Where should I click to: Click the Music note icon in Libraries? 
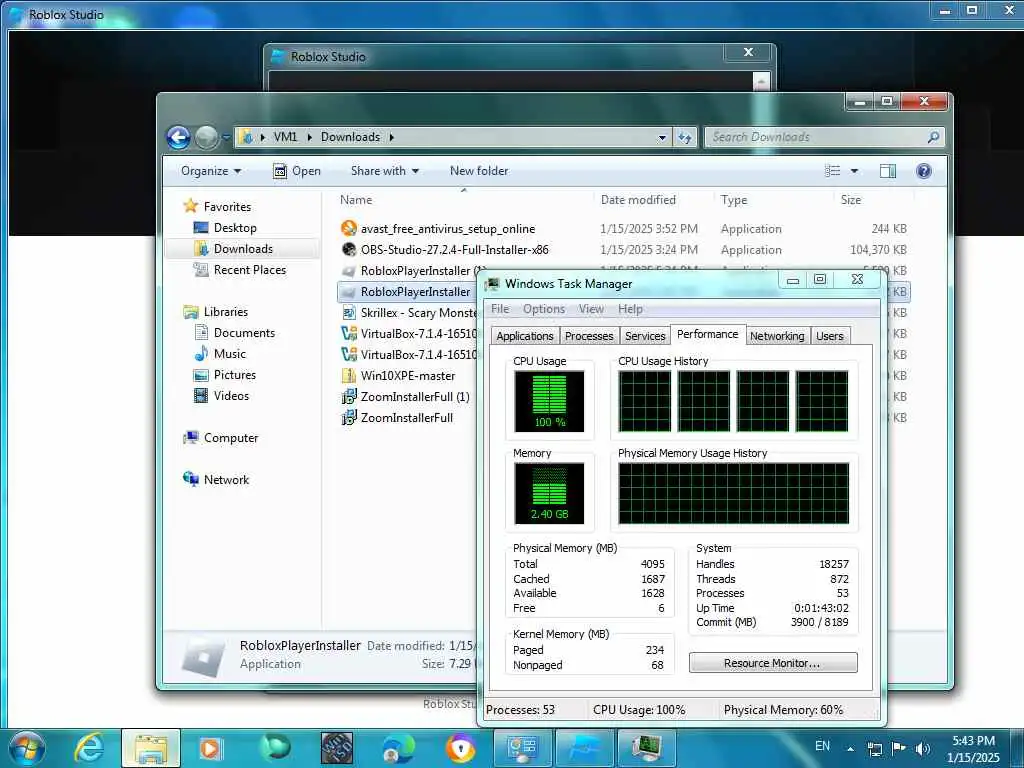pos(201,354)
